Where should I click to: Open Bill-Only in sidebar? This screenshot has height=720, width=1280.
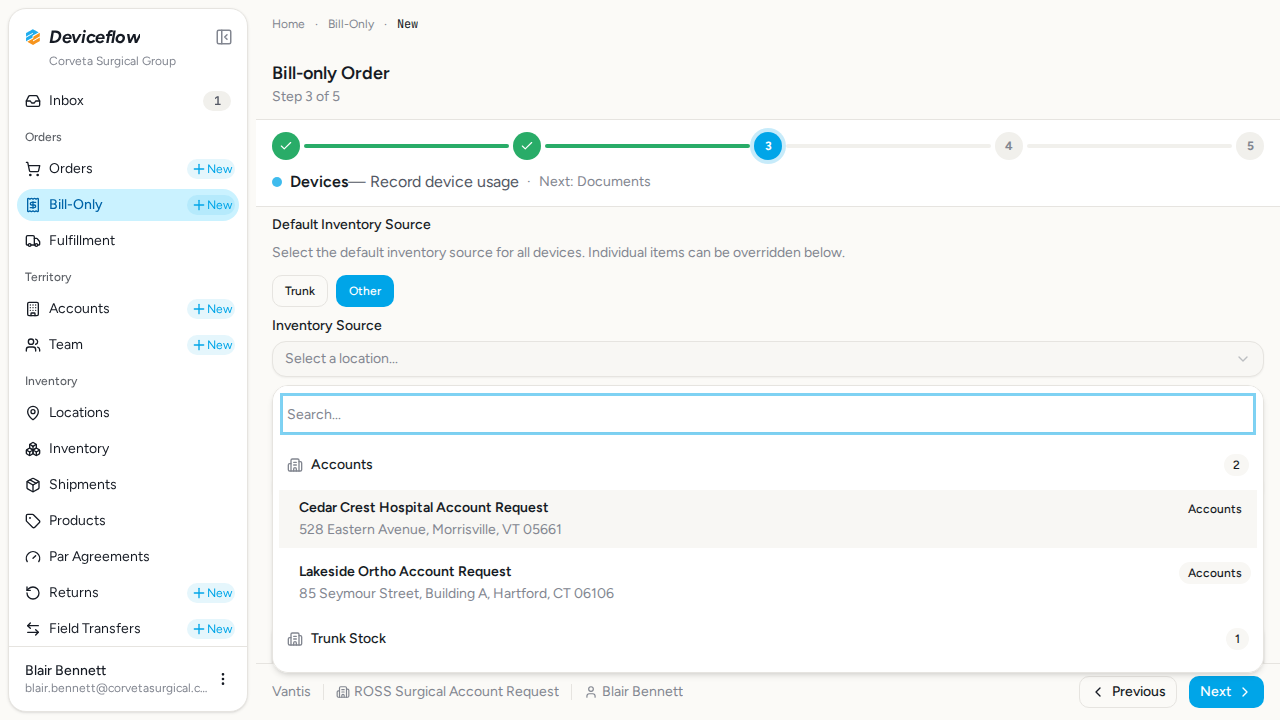tap(128, 205)
